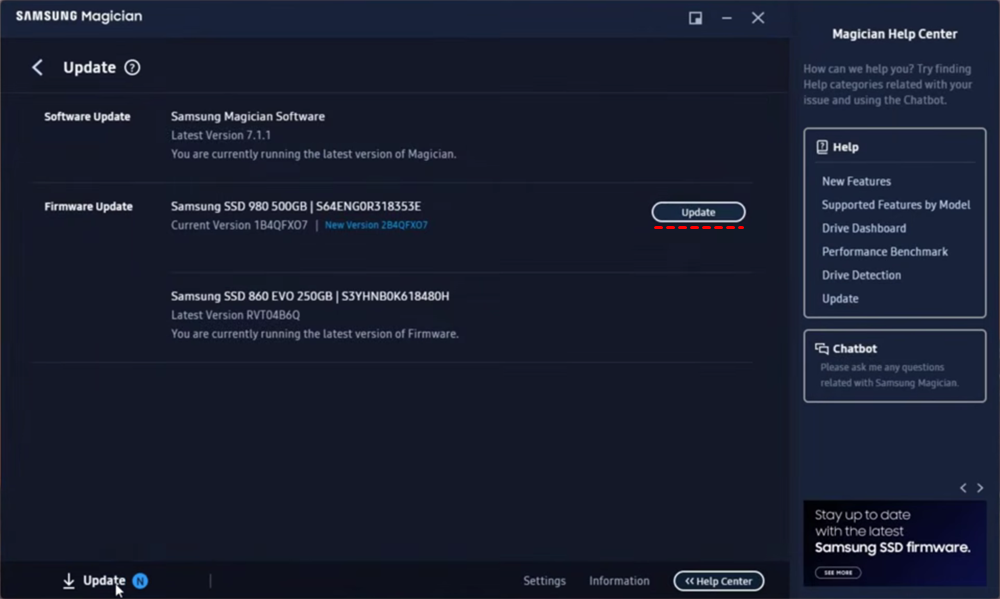This screenshot has width=1000, height=599.
Task: Click Latest Version 7.1.1 text
Action: coord(221,135)
